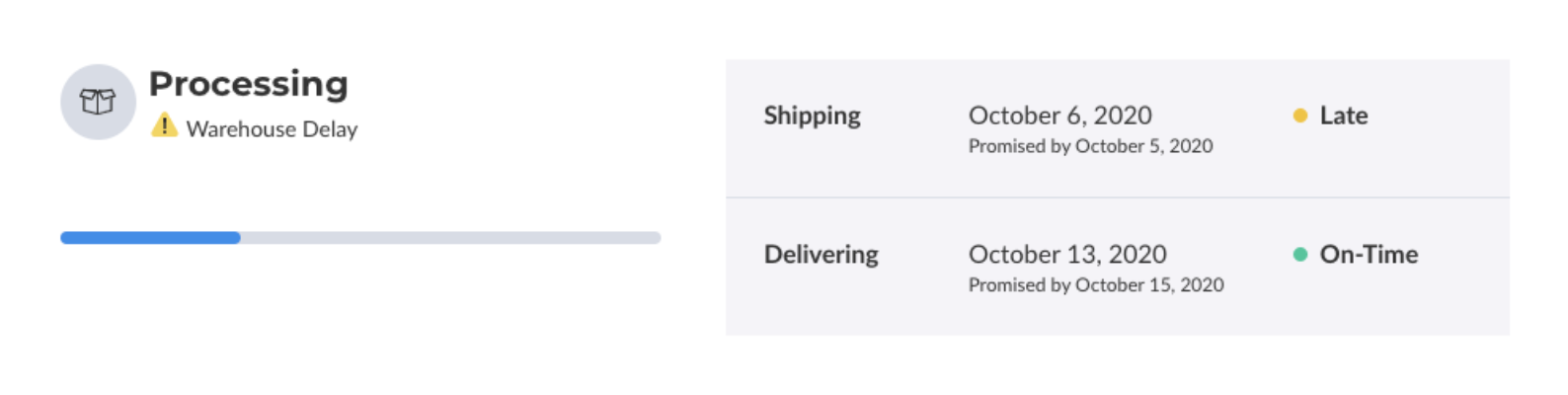Image resolution: width=1568 pixels, height=395 pixels.
Task: Click the blue filled progress segment
Action: click(150, 238)
